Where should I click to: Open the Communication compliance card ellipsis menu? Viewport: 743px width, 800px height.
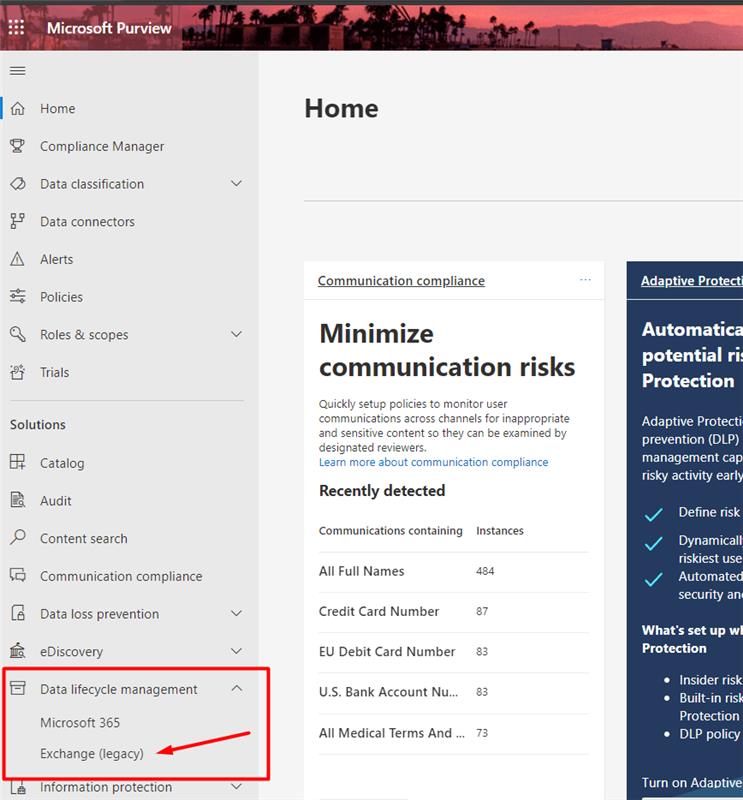pos(585,280)
